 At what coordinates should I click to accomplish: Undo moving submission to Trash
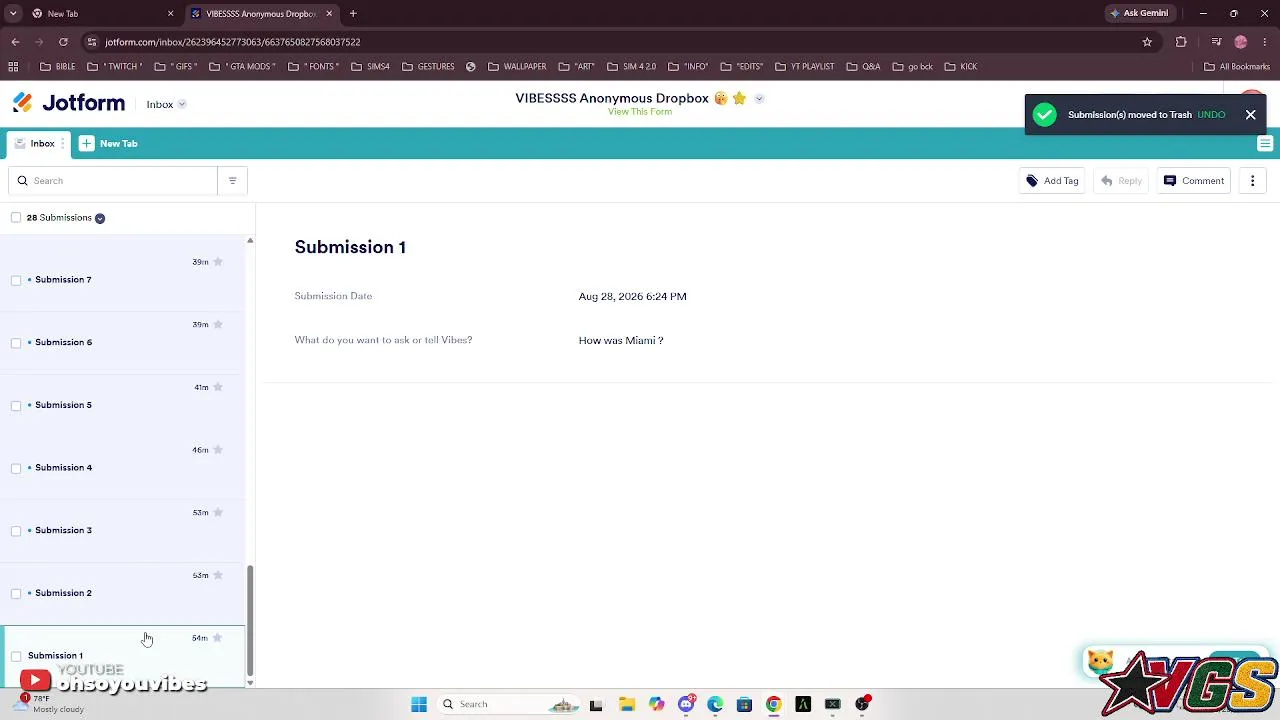pos(1211,115)
